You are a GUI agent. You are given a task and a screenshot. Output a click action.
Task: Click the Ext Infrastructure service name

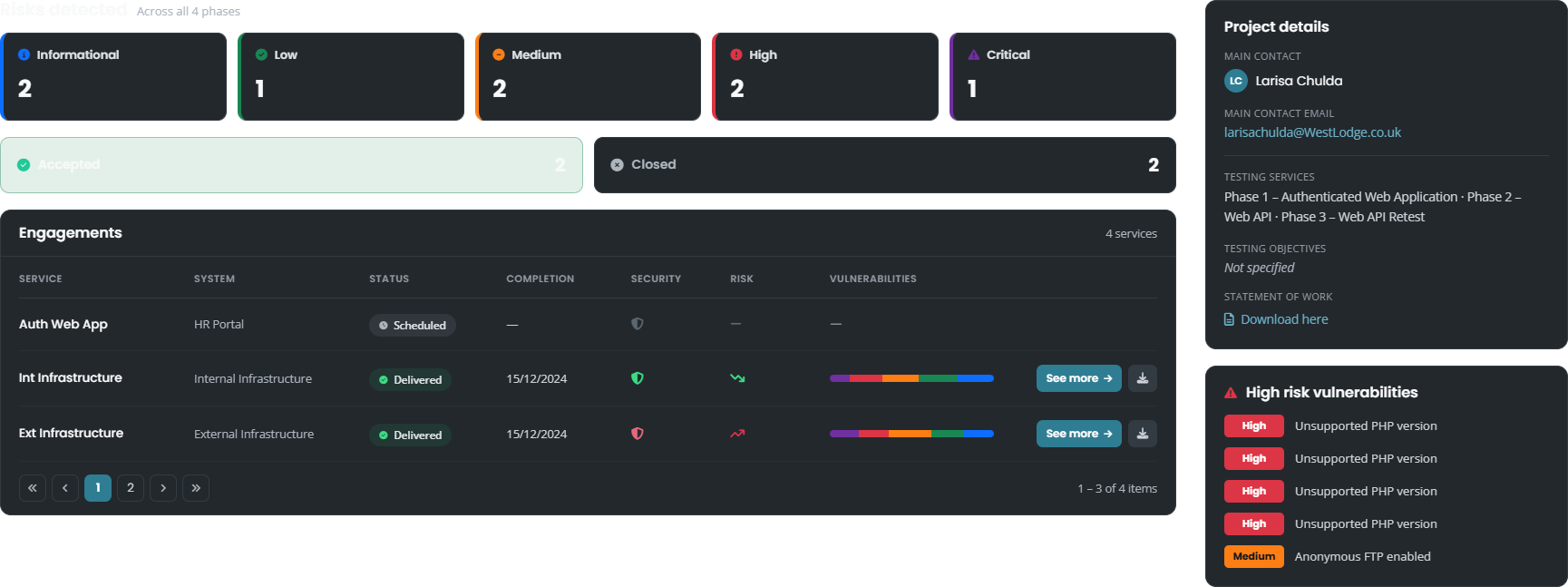(x=71, y=433)
